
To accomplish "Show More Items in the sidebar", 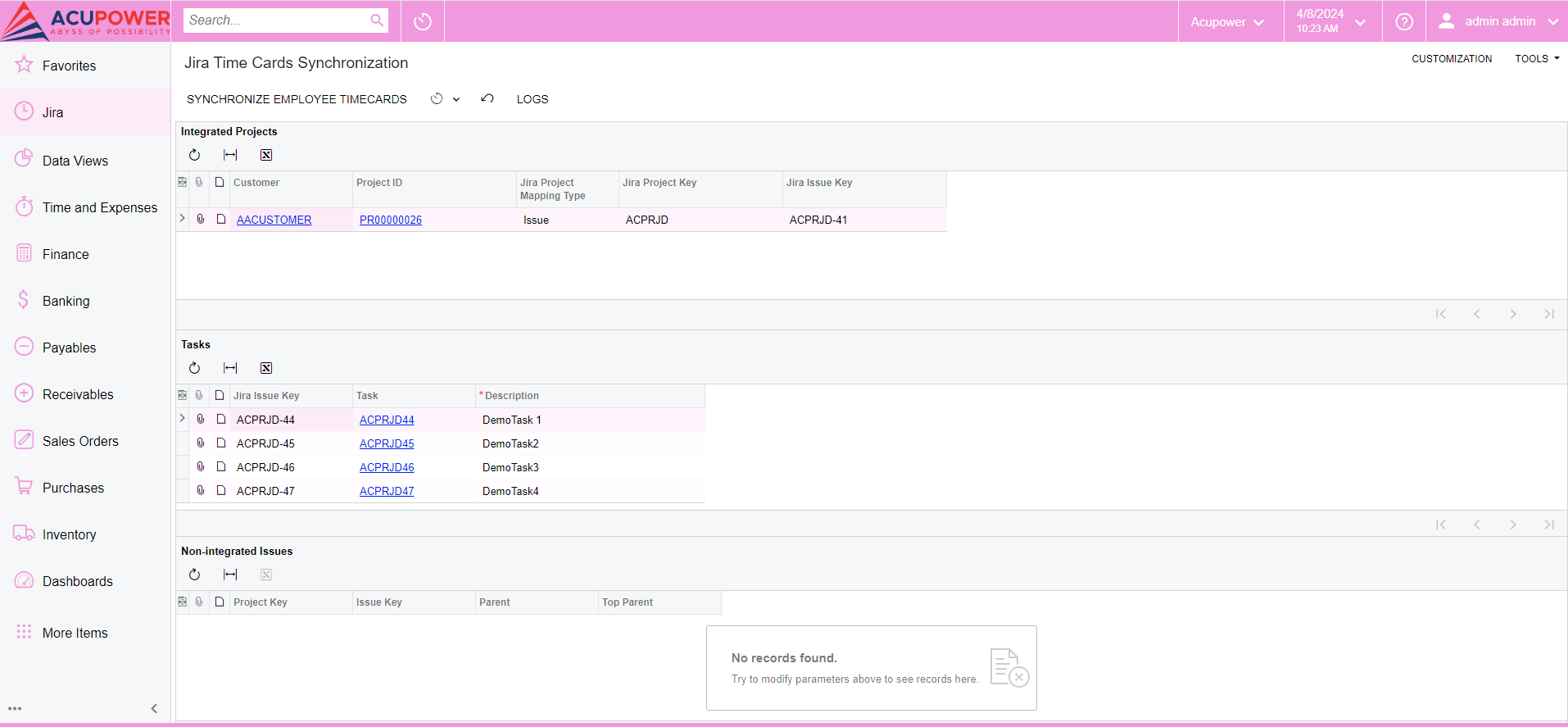I will point(85,633).
